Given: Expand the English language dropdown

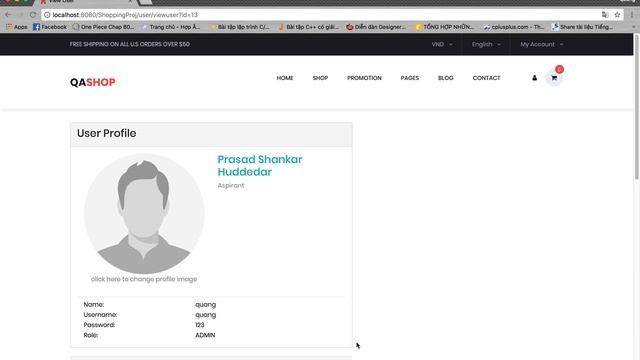Looking at the screenshot, I should (486, 44).
